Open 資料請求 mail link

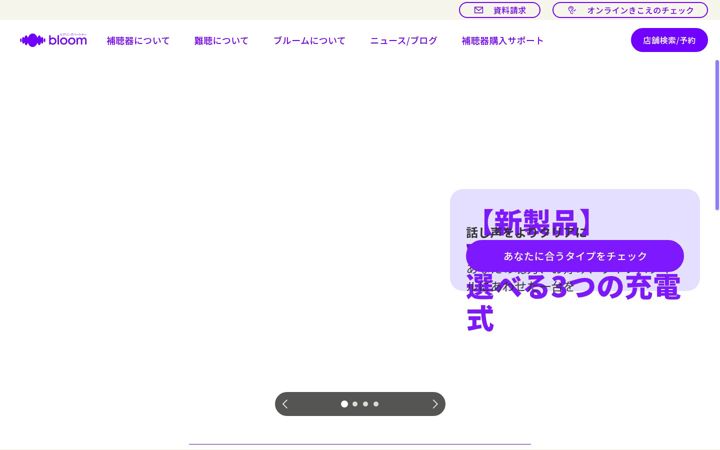coord(500,10)
